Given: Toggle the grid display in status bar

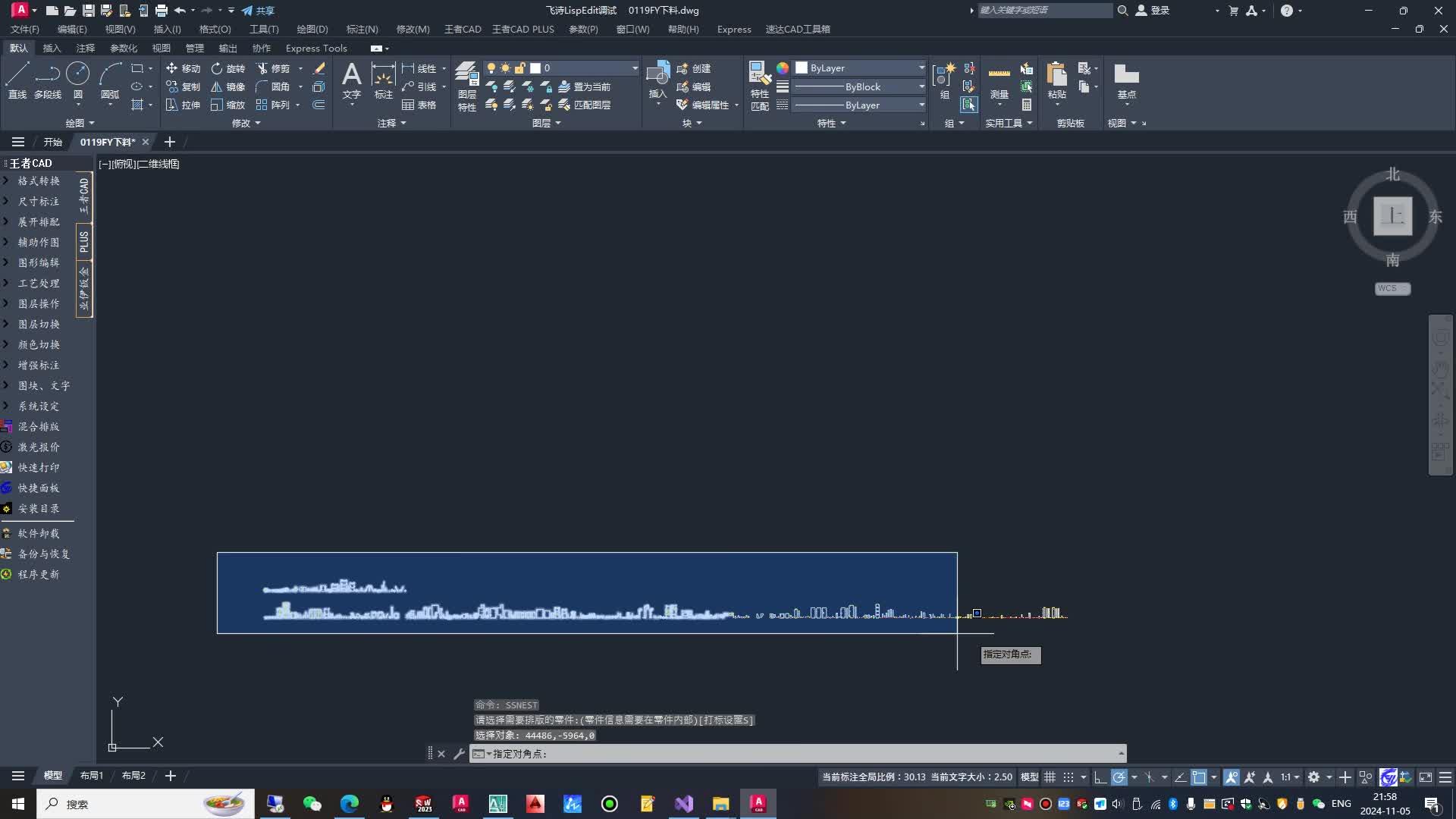Looking at the screenshot, I should (x=1050, y=777).
